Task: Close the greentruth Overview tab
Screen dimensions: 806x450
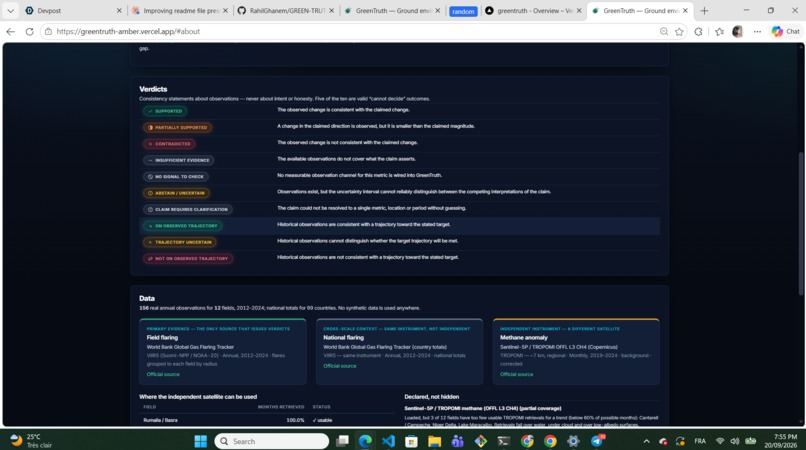Action: (x=579, y=10)
